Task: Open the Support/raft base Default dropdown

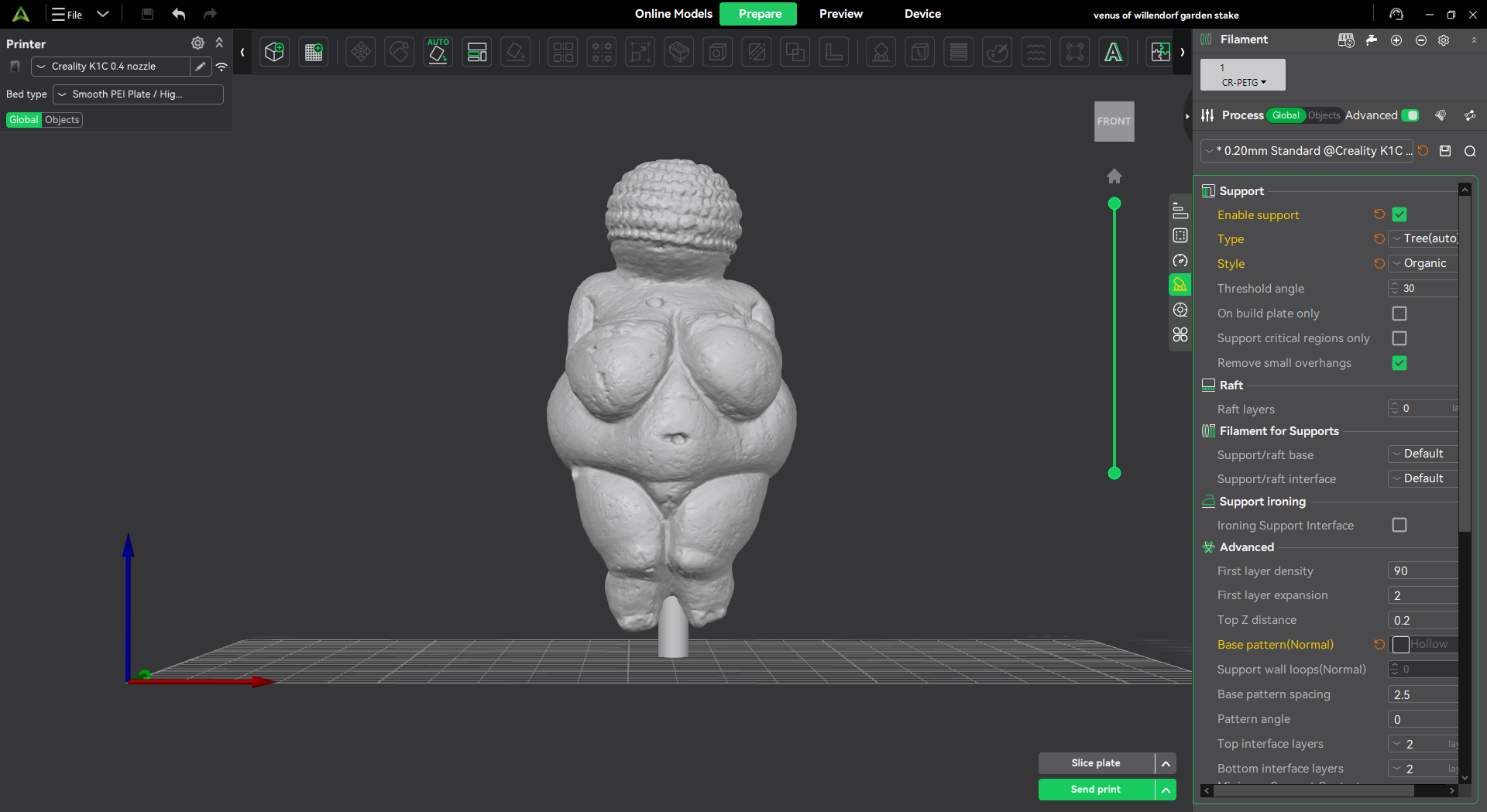Action: point(1423,454)
